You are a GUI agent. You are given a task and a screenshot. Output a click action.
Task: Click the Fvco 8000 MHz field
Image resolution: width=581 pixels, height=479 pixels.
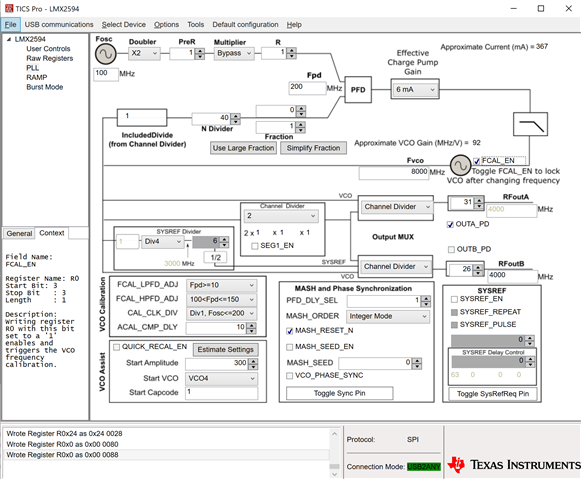pos(394,172)
